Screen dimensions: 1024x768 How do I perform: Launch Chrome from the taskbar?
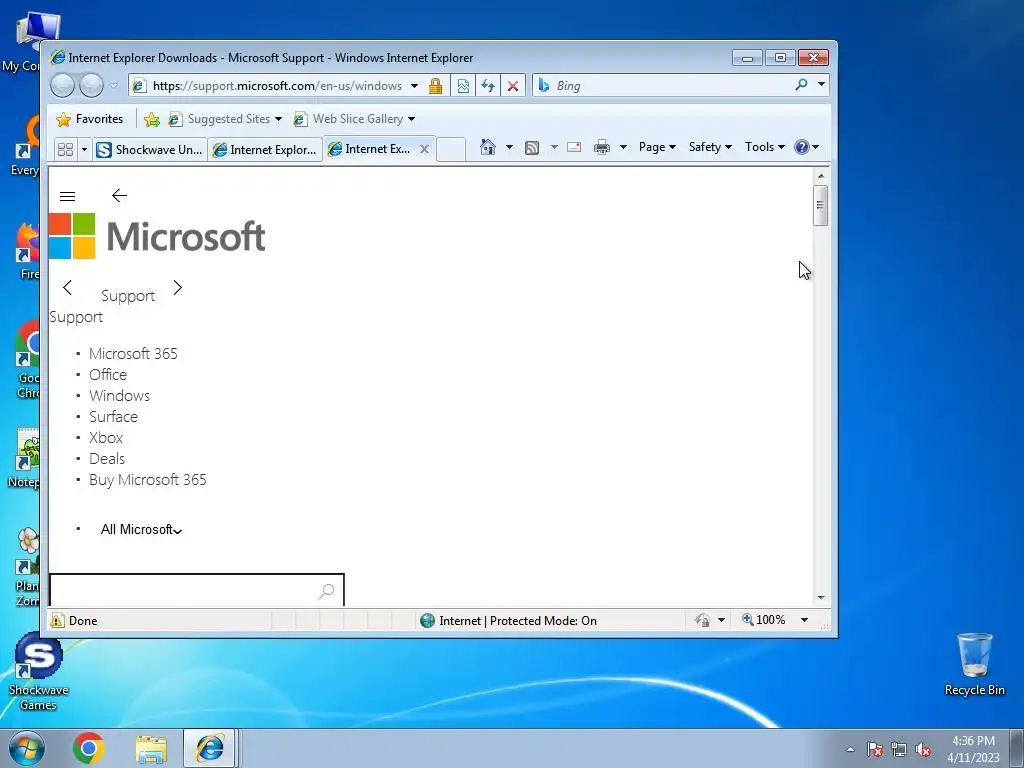(89, 748)
